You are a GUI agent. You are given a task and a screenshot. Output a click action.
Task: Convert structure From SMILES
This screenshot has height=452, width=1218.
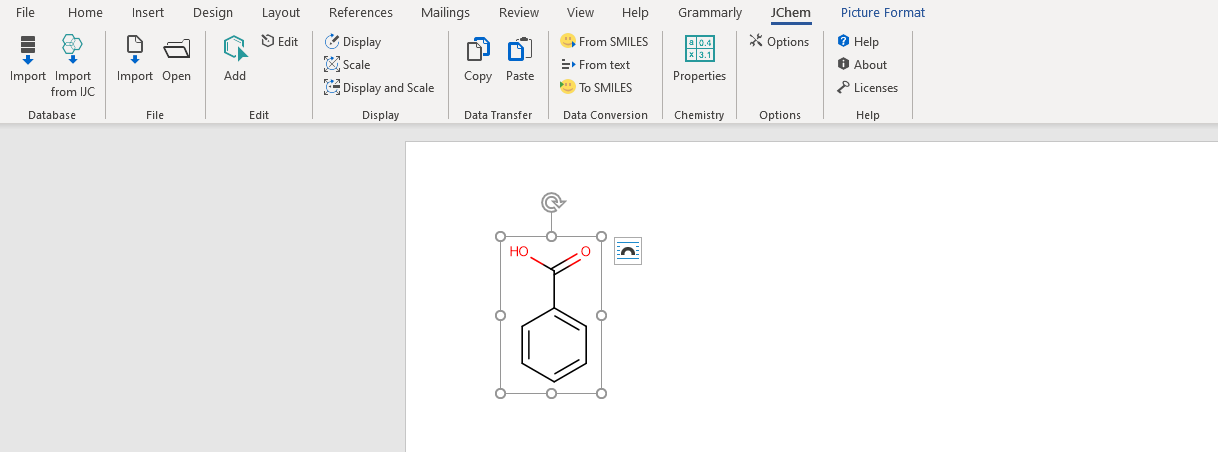[604, 42]
